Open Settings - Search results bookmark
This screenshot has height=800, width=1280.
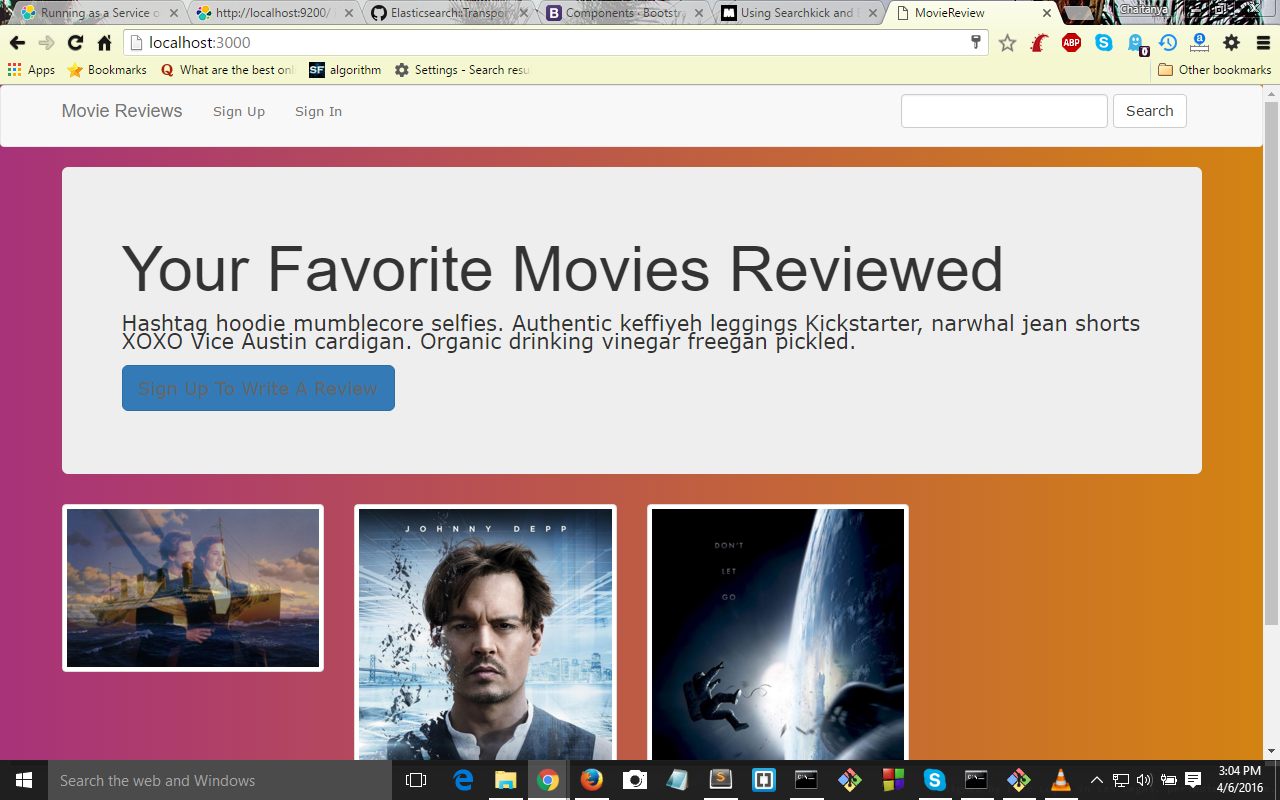(461, 70)
